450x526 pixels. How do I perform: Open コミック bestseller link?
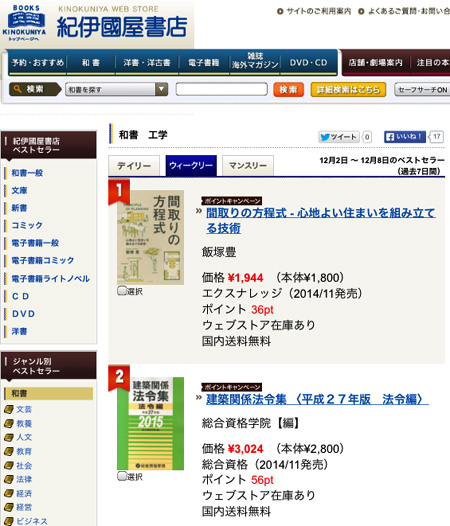27,225
